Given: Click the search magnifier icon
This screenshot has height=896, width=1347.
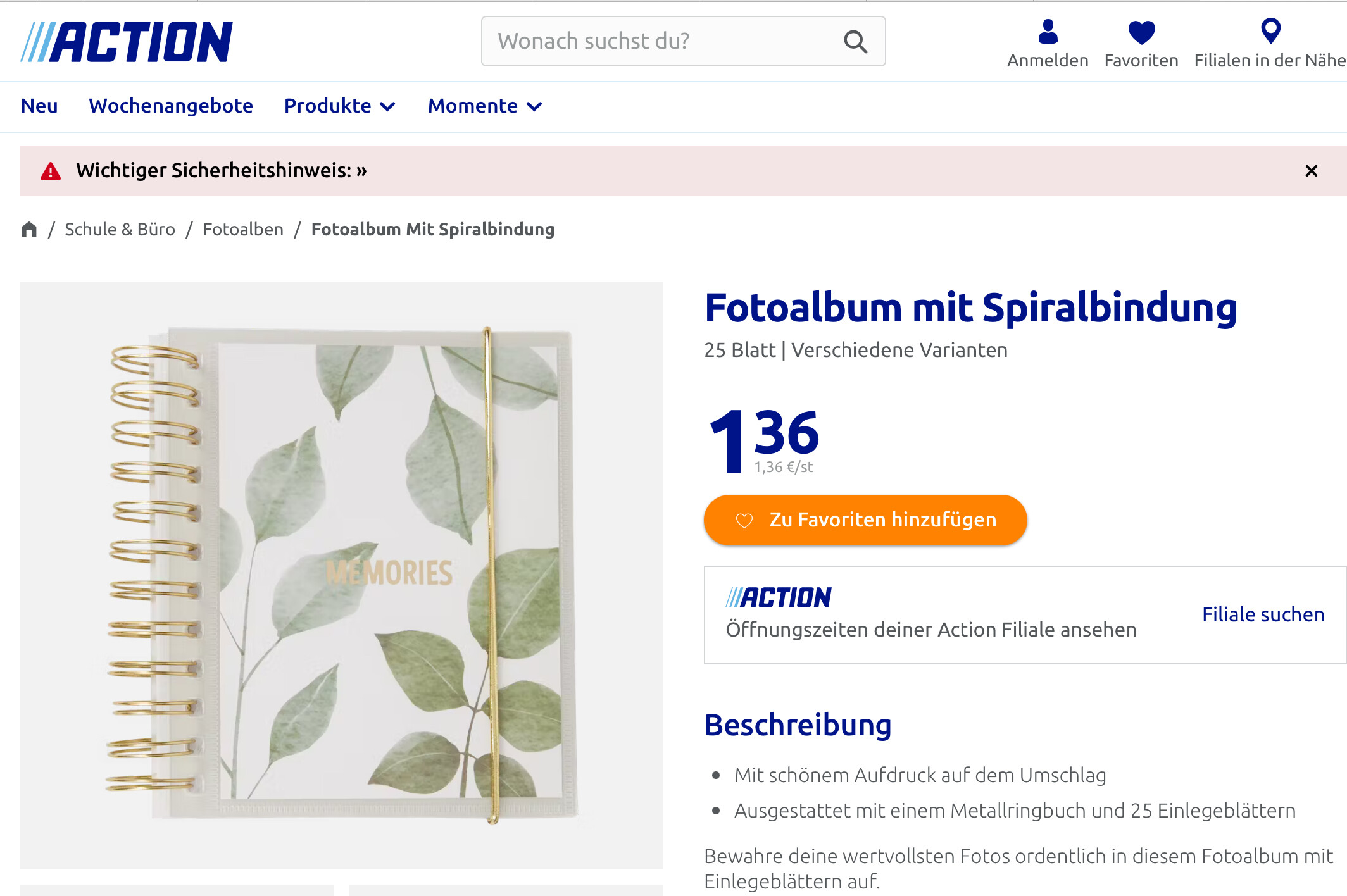Looking at the screenshot, I should [855, 42].
